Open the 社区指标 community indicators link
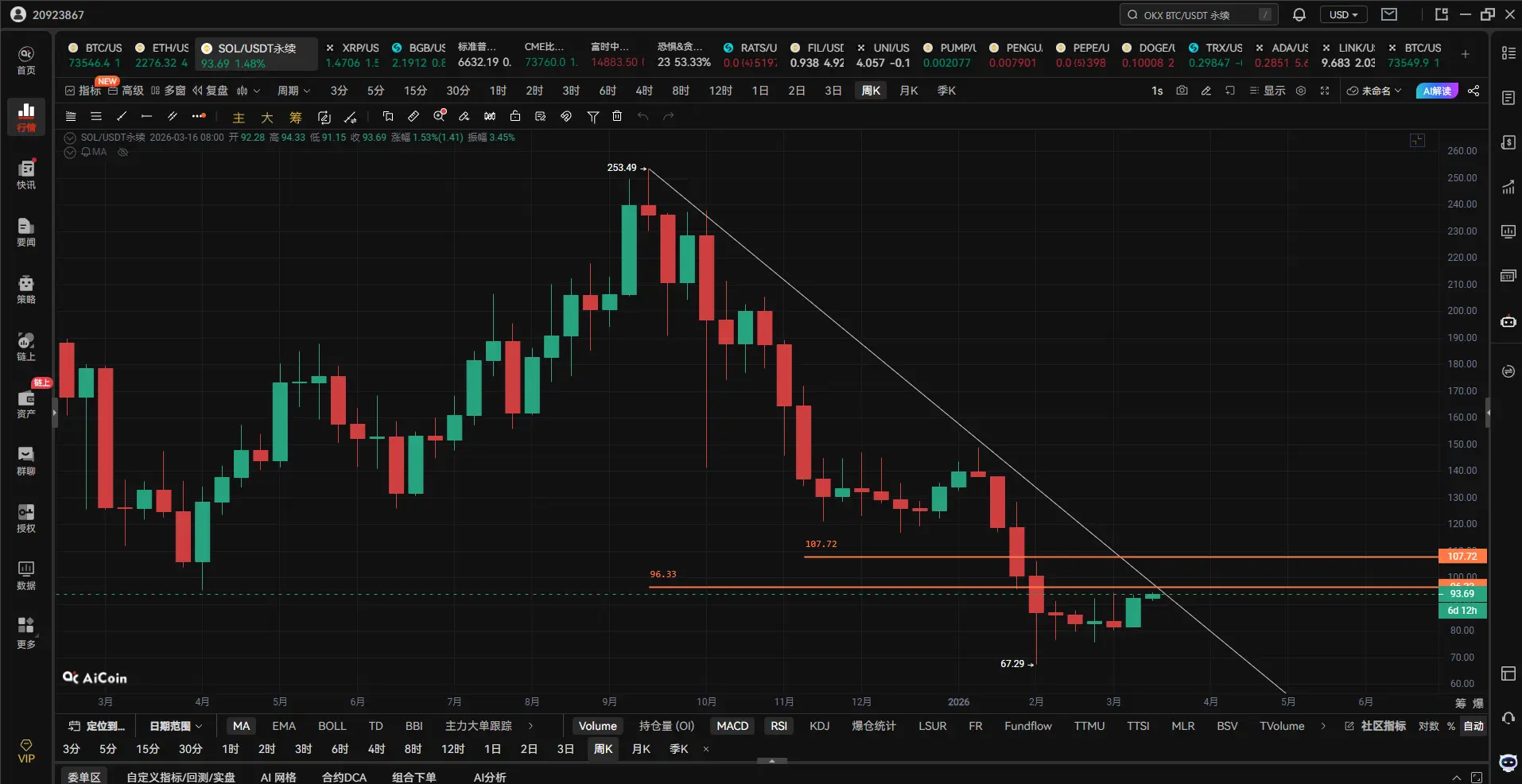The width and height of the screenshot is (1522, 784). (x=1376, y=726)
